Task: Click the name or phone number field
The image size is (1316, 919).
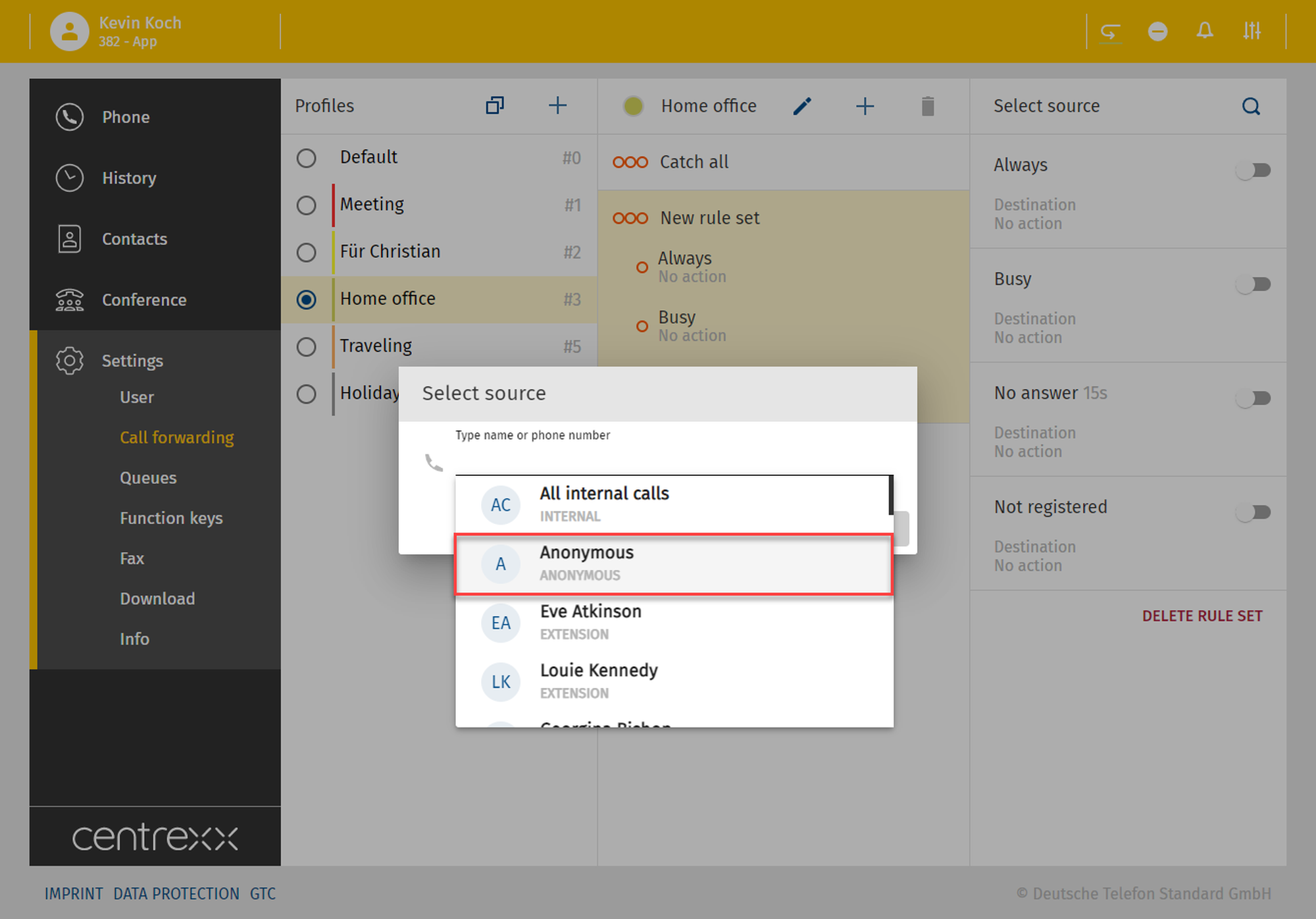Action: pos(671,461)
